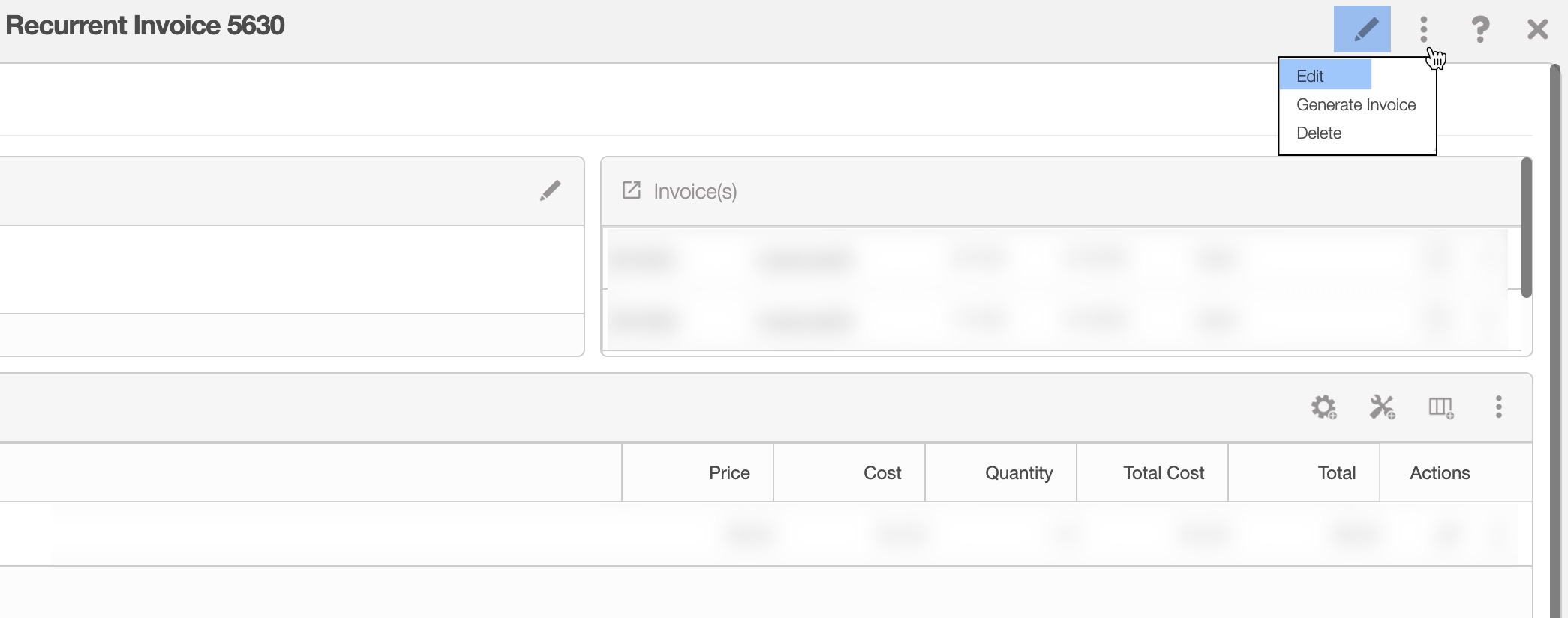The width and height of the screenshot is (1568, 618).
Task: Click the Quantity column header
Action: [1018, 473]
